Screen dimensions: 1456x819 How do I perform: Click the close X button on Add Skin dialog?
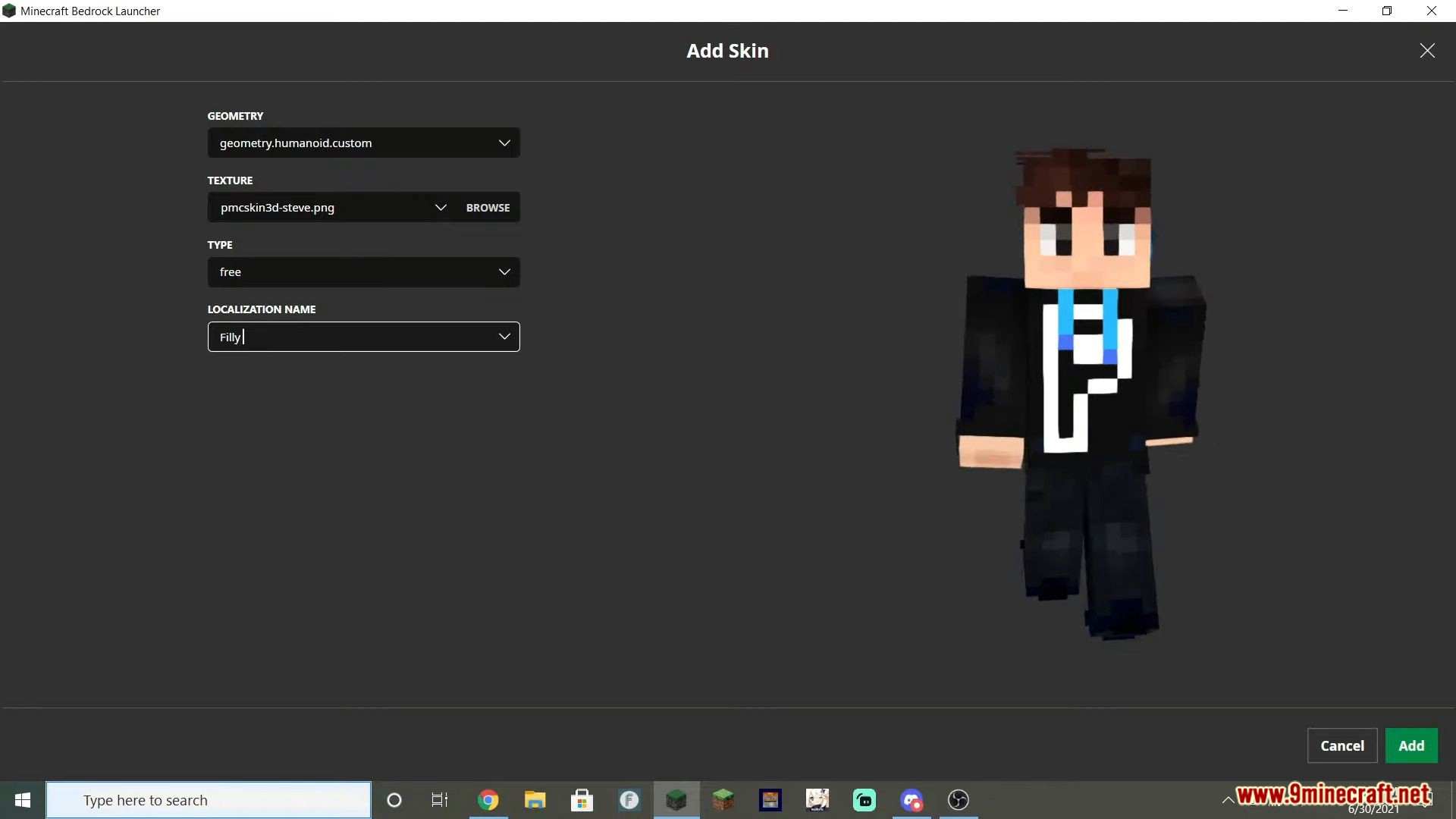point(1428,51)
